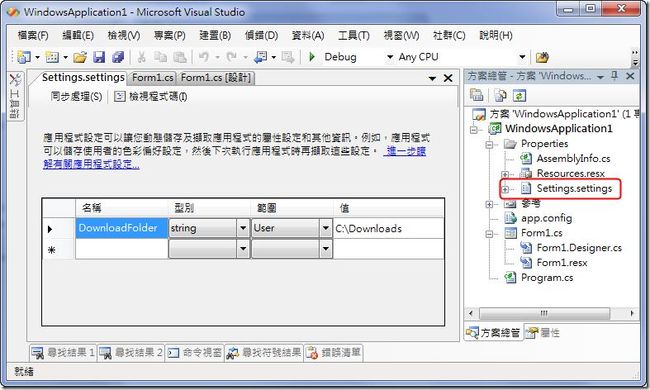
Task: Switch to the Form1.cs [設計] tab
Action: 216,78
